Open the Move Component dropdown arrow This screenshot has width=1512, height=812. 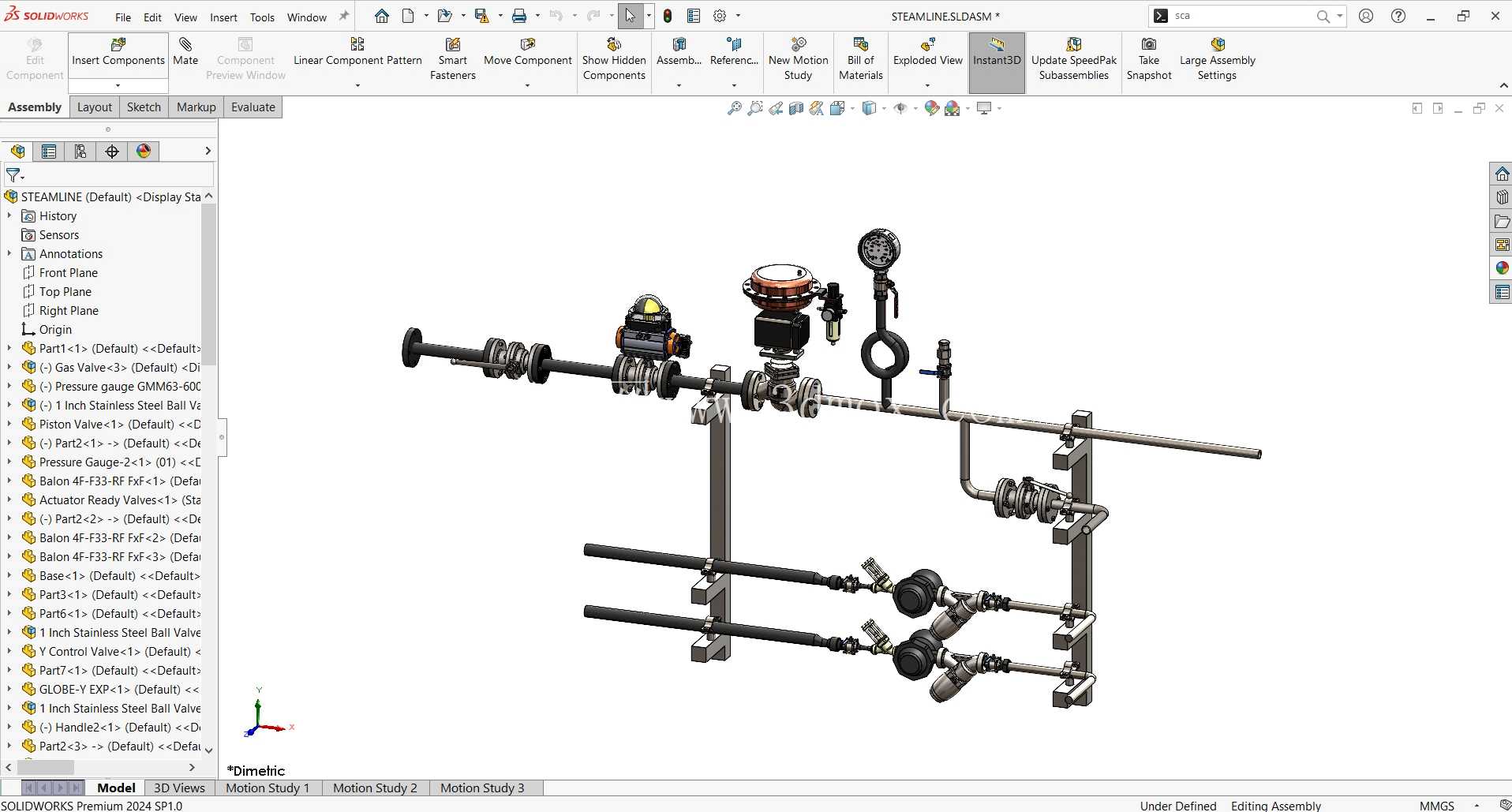click(527, 85)
